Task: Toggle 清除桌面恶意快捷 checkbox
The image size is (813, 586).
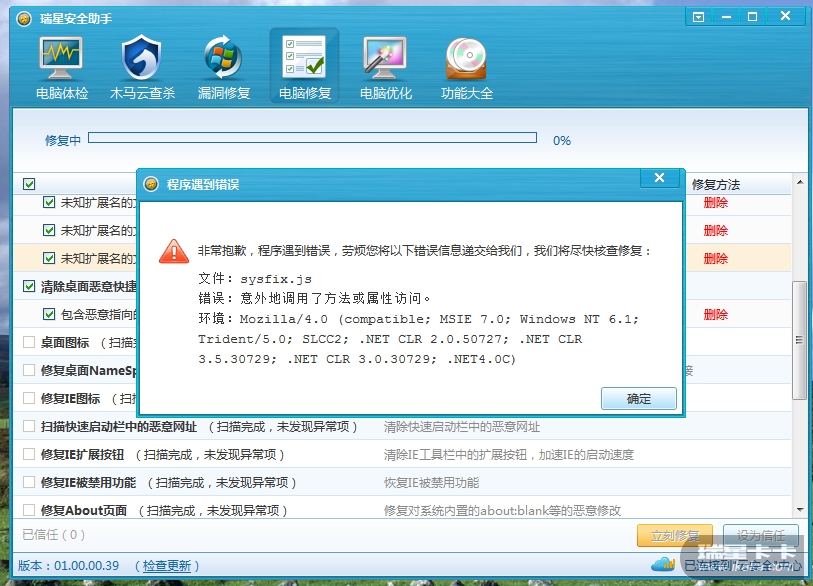Action: click(x=29, y=286)
